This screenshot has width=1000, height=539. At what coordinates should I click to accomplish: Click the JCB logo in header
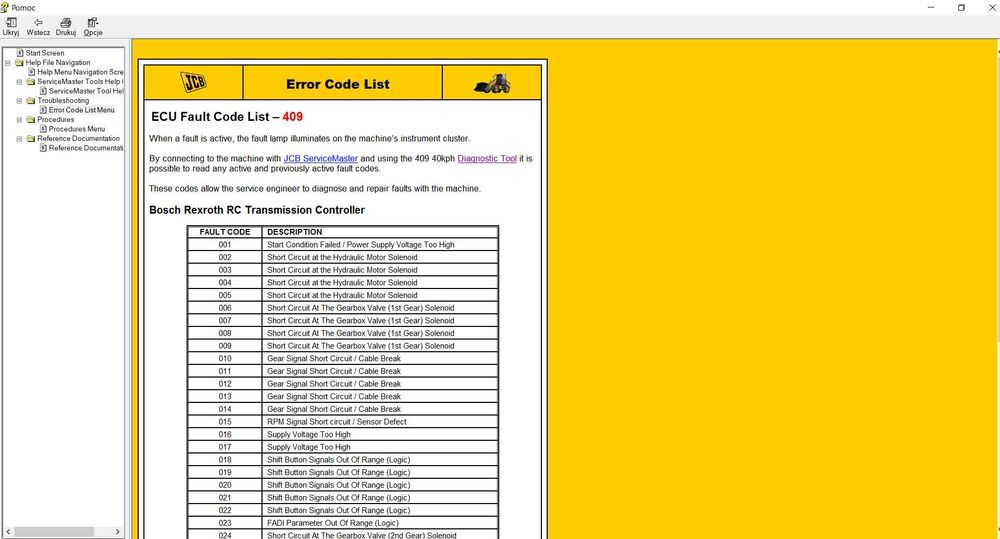tap(193, 82)
